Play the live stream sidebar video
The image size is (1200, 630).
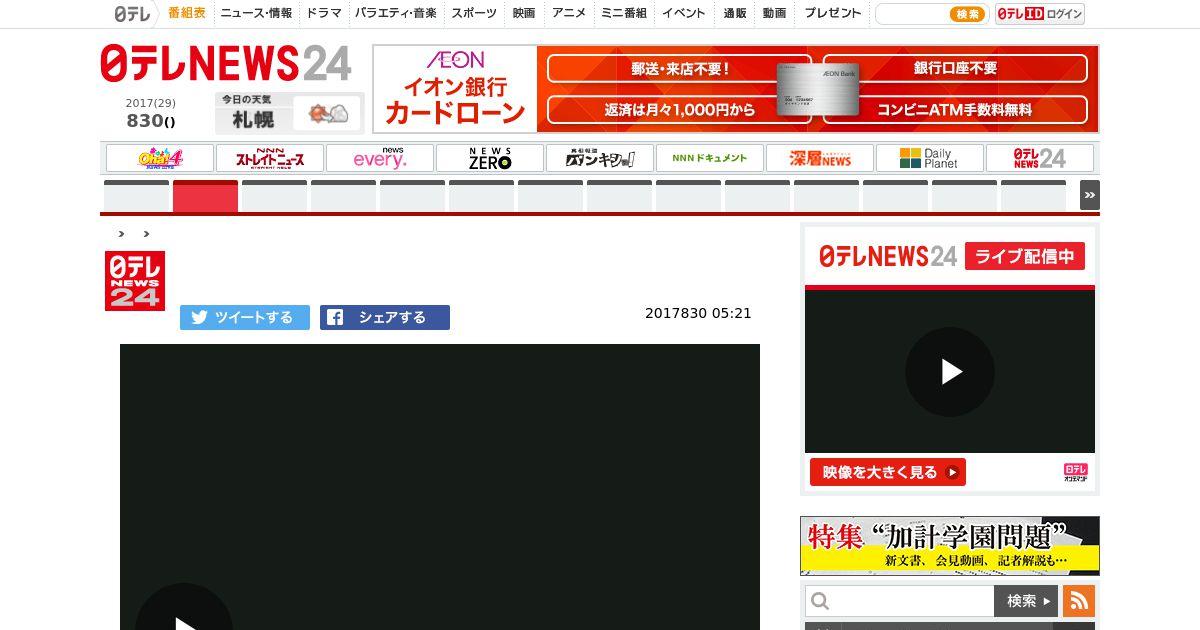[950, 372]
